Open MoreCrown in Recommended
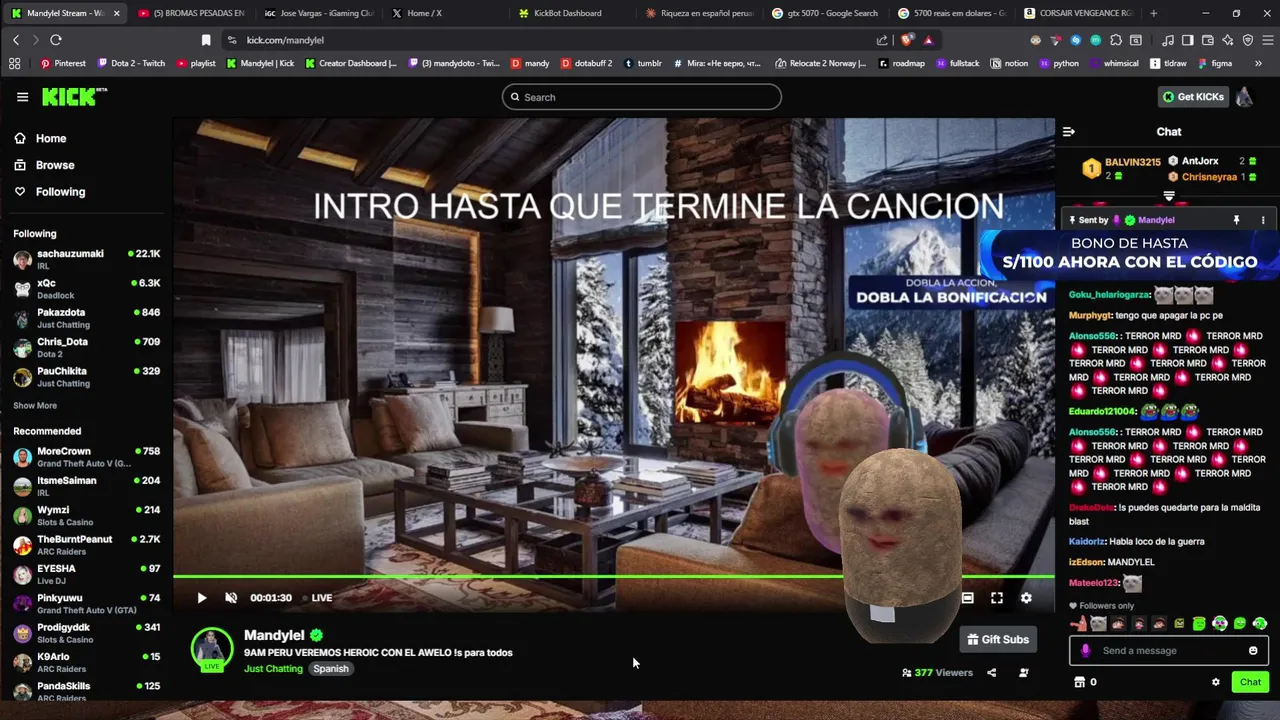1280x720 pixels. point(86,457)
